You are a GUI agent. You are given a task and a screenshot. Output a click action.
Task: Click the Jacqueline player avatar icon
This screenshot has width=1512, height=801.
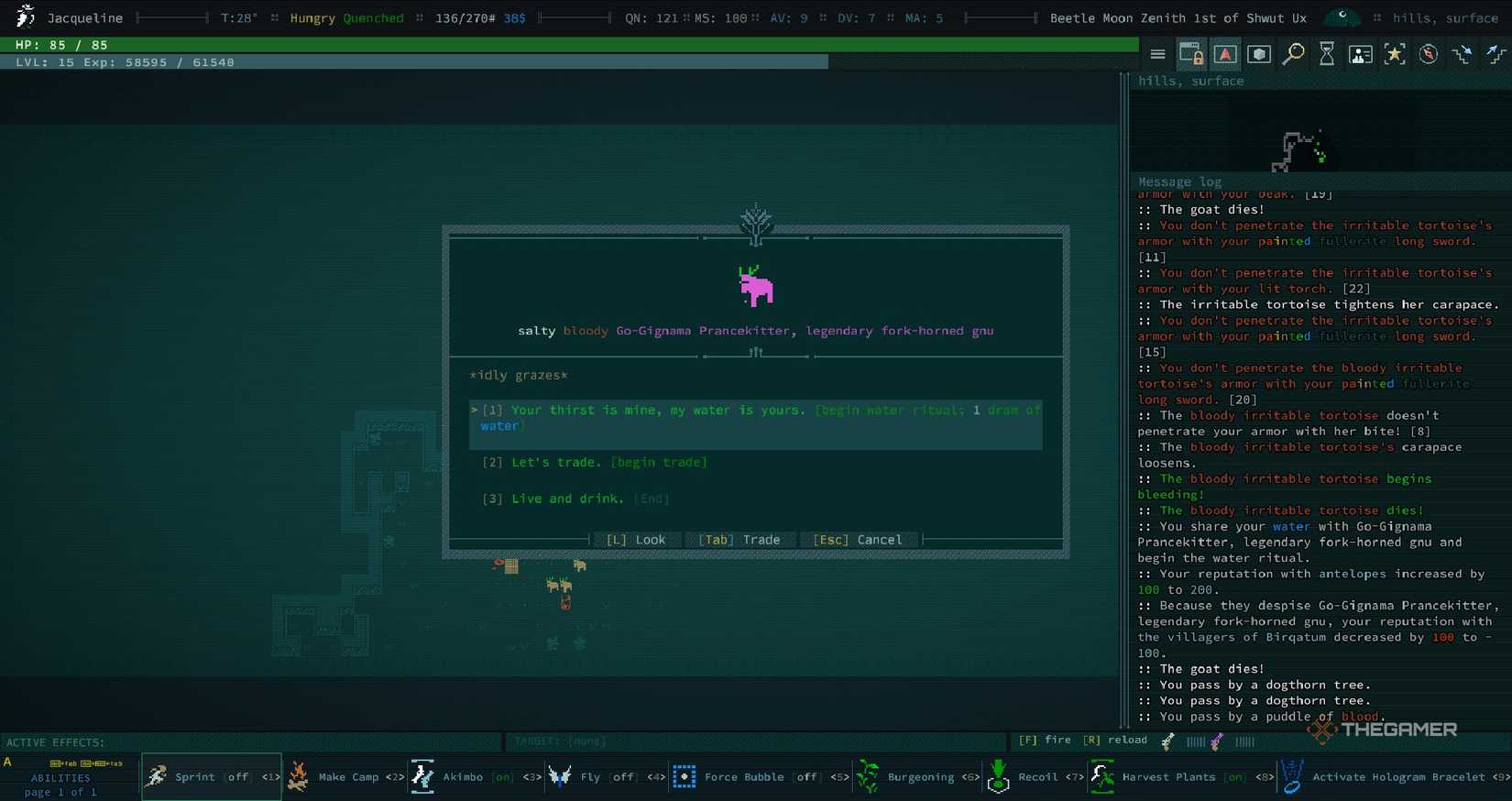26,16
